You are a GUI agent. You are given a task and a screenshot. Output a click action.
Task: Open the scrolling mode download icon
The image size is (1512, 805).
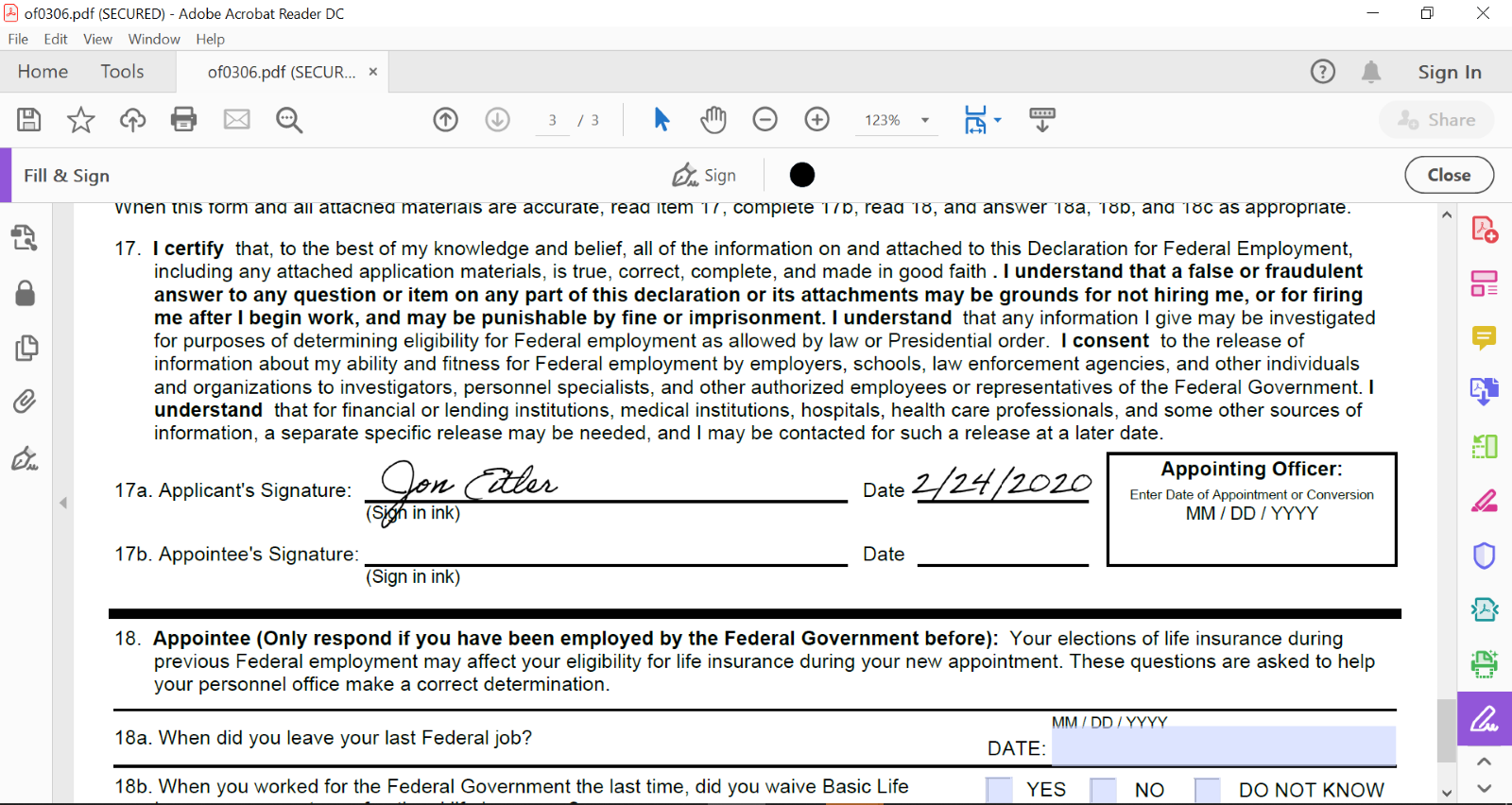pyautogui.click(x=1042, y=119)
